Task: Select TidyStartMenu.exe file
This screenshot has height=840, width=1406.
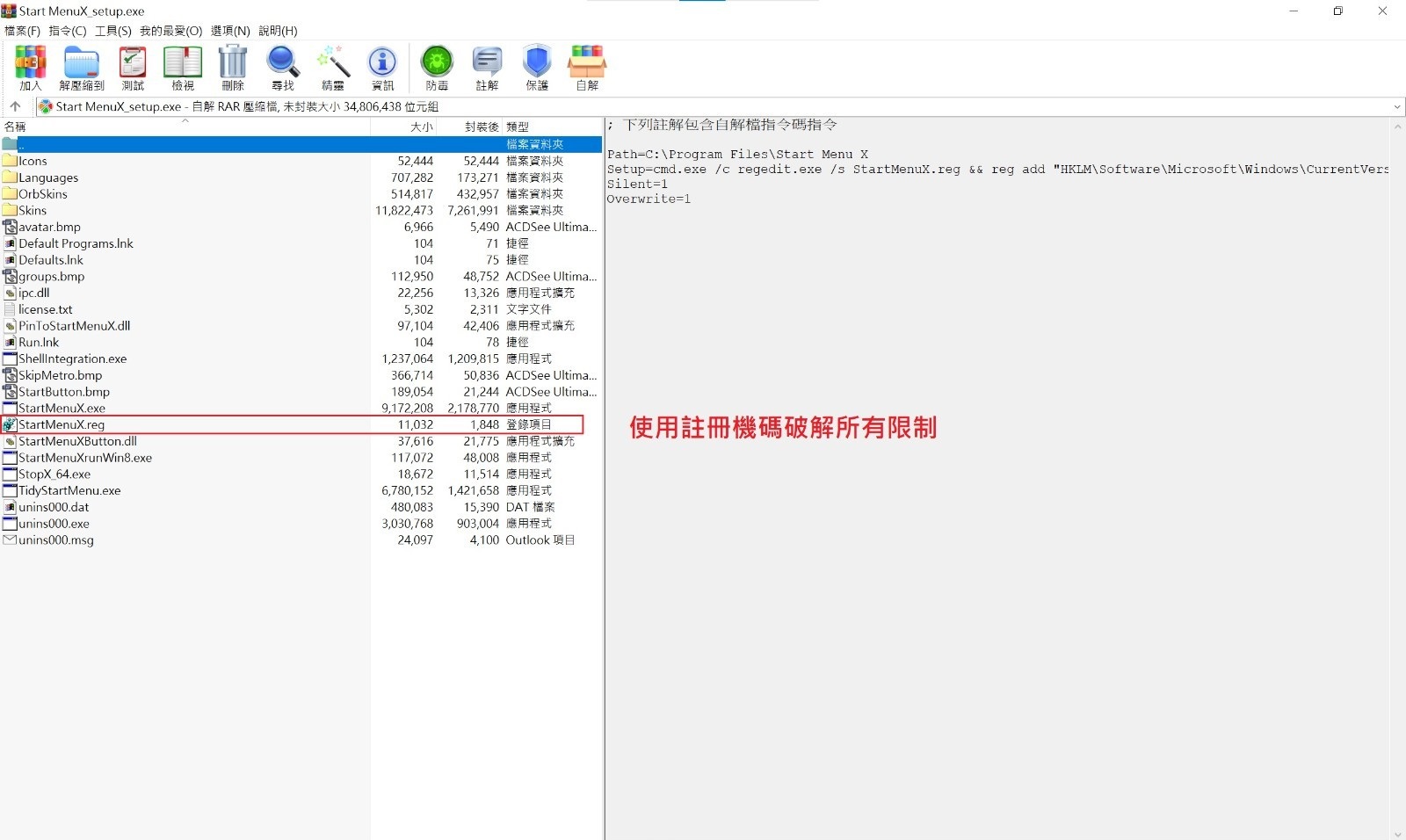Action: [301, 490]
